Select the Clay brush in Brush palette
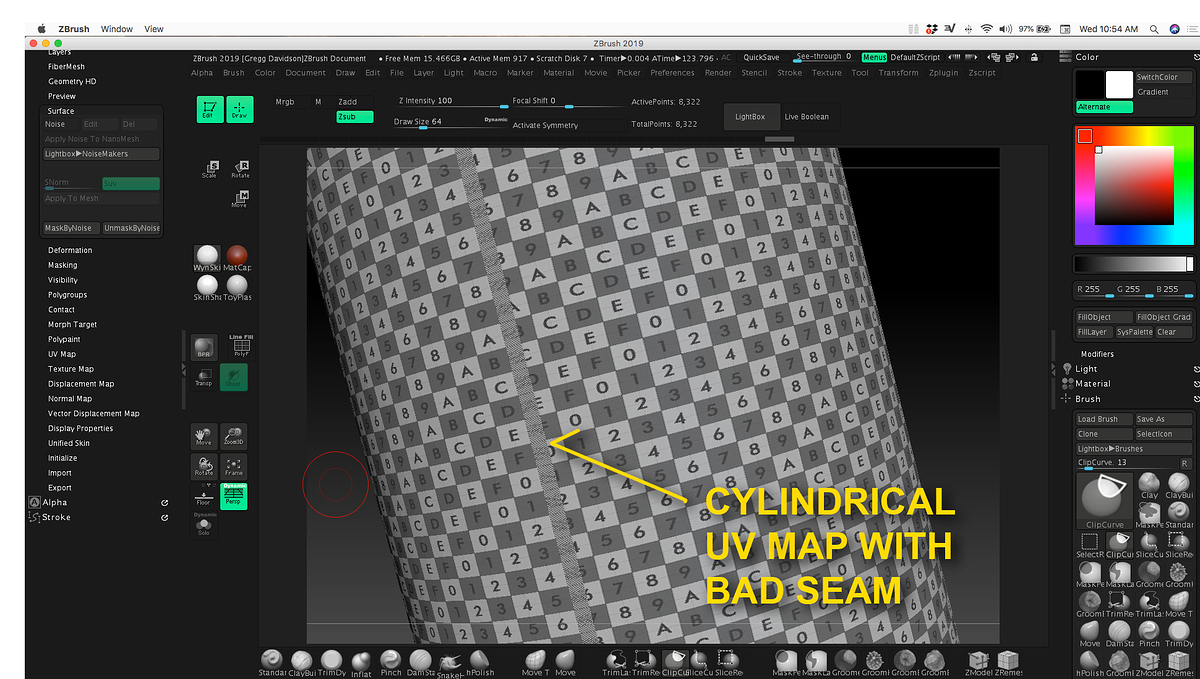Screen dimensions: 1200x679 click(1150, 488)
